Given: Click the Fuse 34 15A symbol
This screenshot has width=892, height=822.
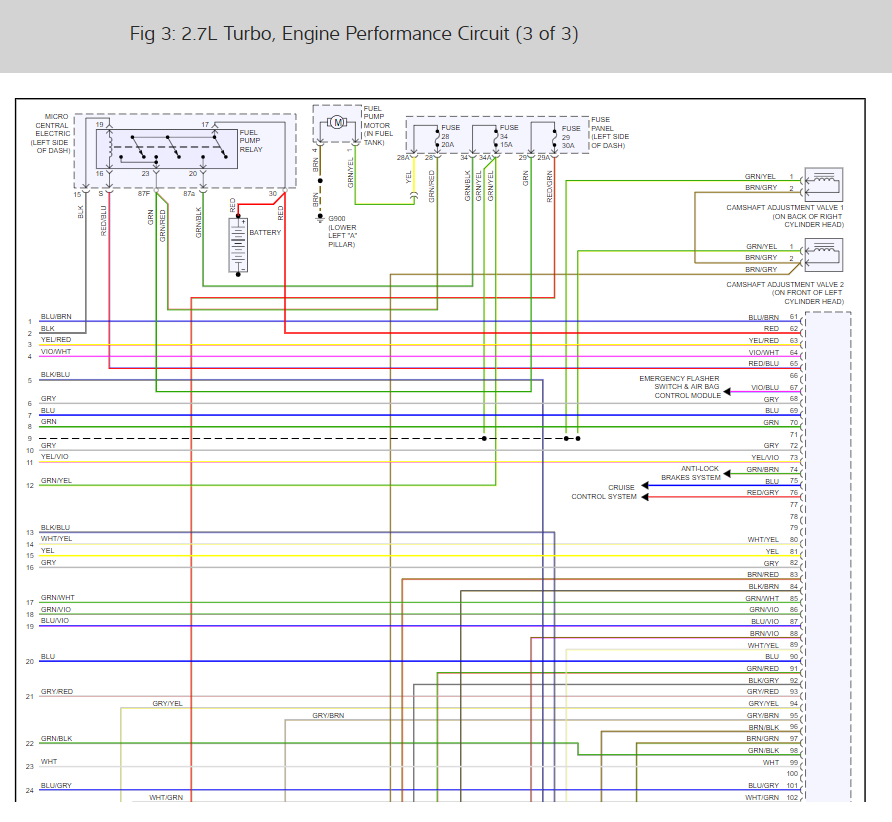Looking at the screenshot, I should (495, 139).
